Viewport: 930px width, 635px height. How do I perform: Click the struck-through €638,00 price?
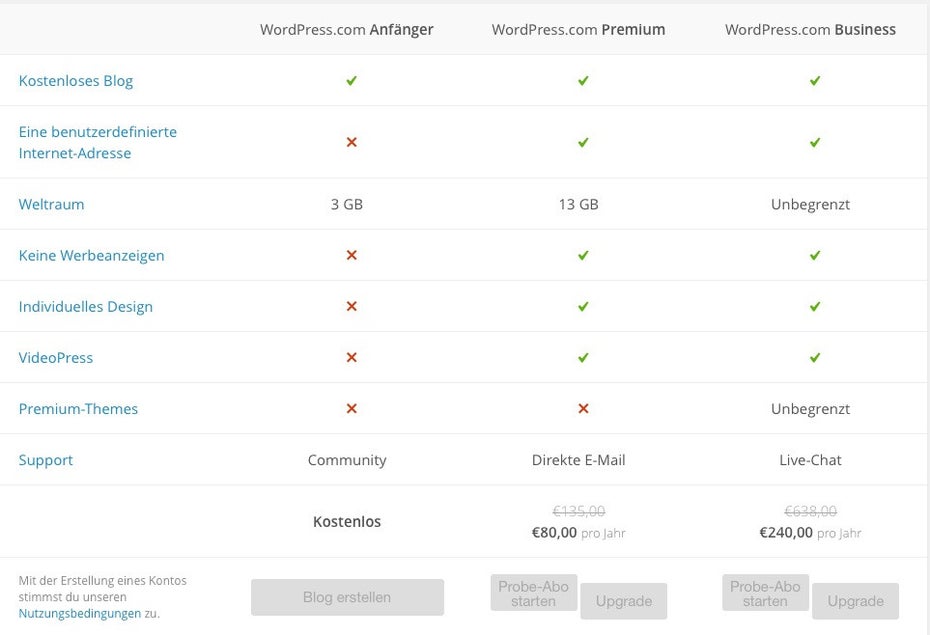pos(810,511)
